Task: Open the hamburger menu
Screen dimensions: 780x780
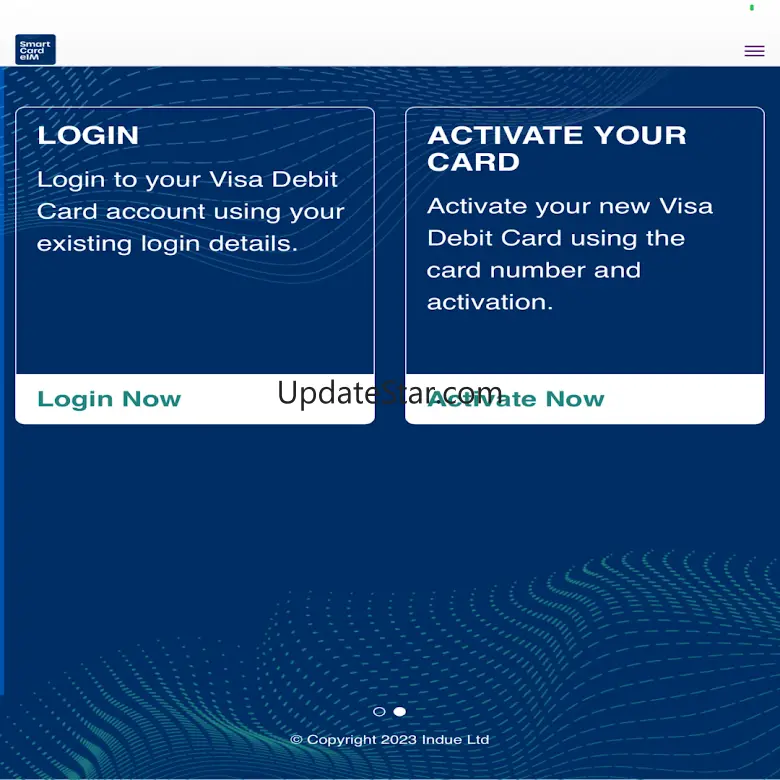Action: [x=754, y=51]
